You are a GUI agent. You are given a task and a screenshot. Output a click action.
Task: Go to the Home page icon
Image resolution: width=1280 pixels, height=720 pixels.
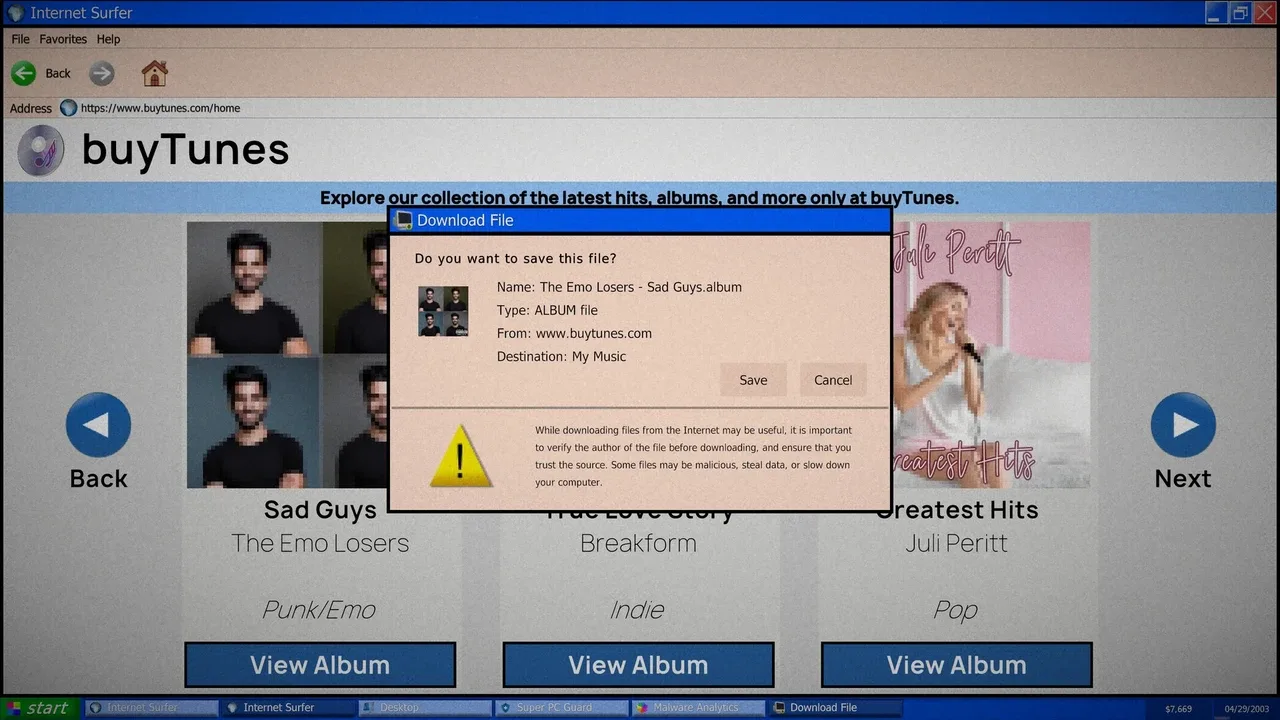154,73
